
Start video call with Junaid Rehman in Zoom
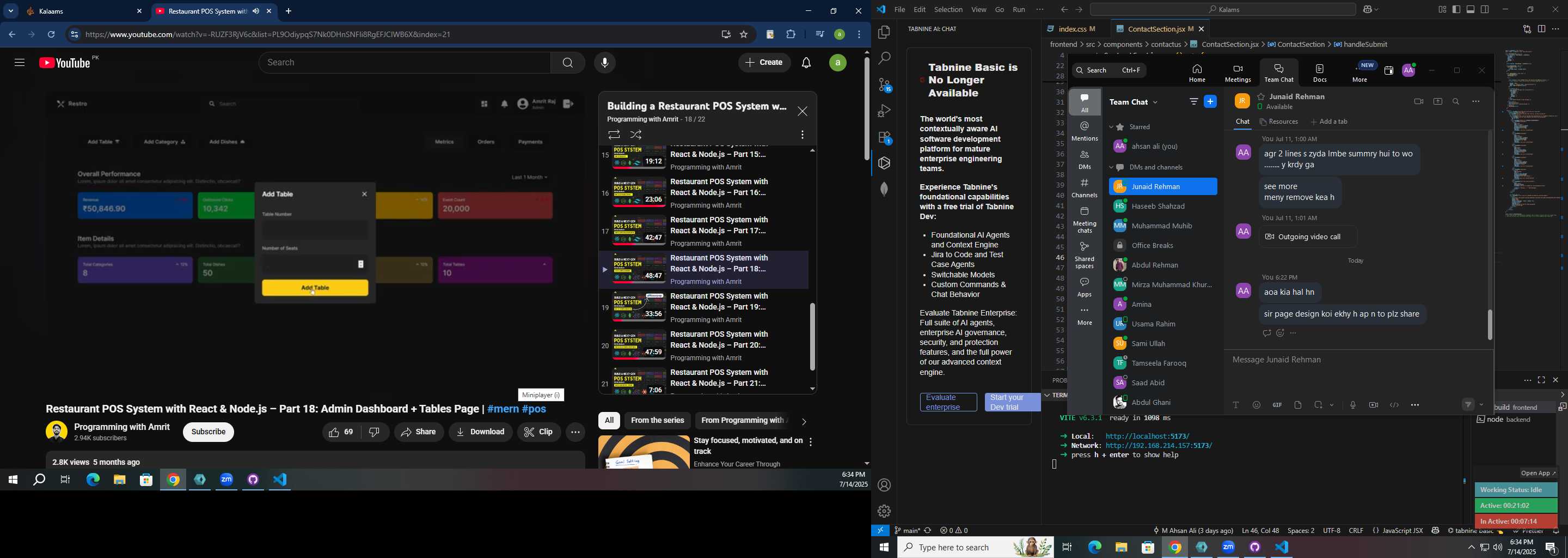point(1418,102)
